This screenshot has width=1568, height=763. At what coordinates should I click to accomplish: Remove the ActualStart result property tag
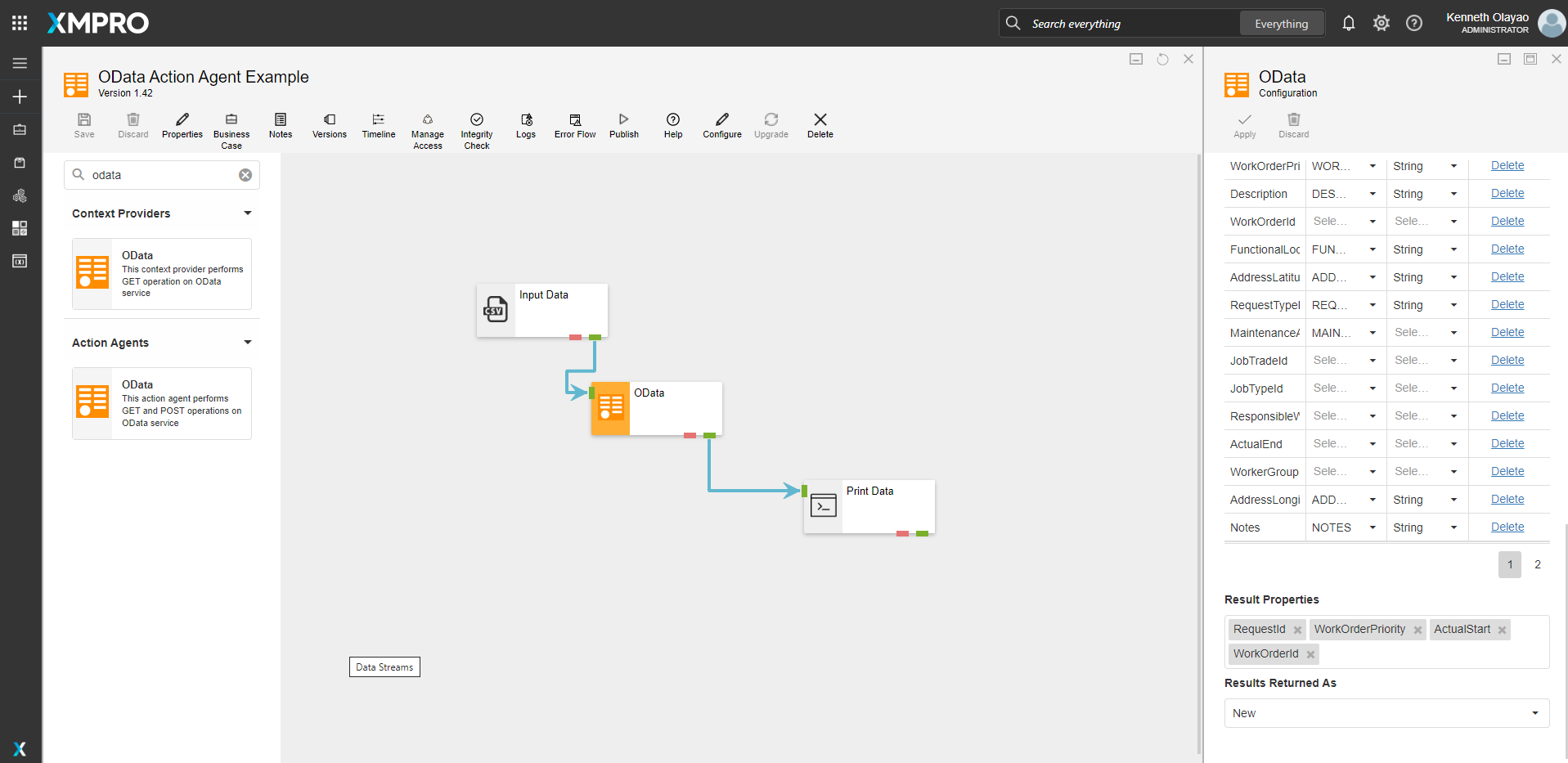pos(1502,630)
